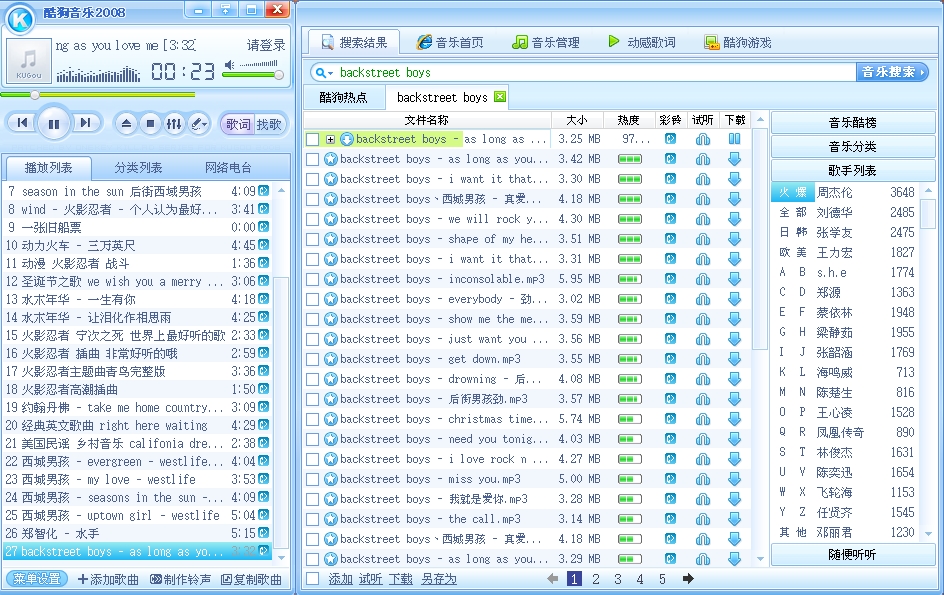944x595 pixels.
Task: Click MV icon beside playlist item 26 郑智化 - 水手
Action: tap(264, 533)
